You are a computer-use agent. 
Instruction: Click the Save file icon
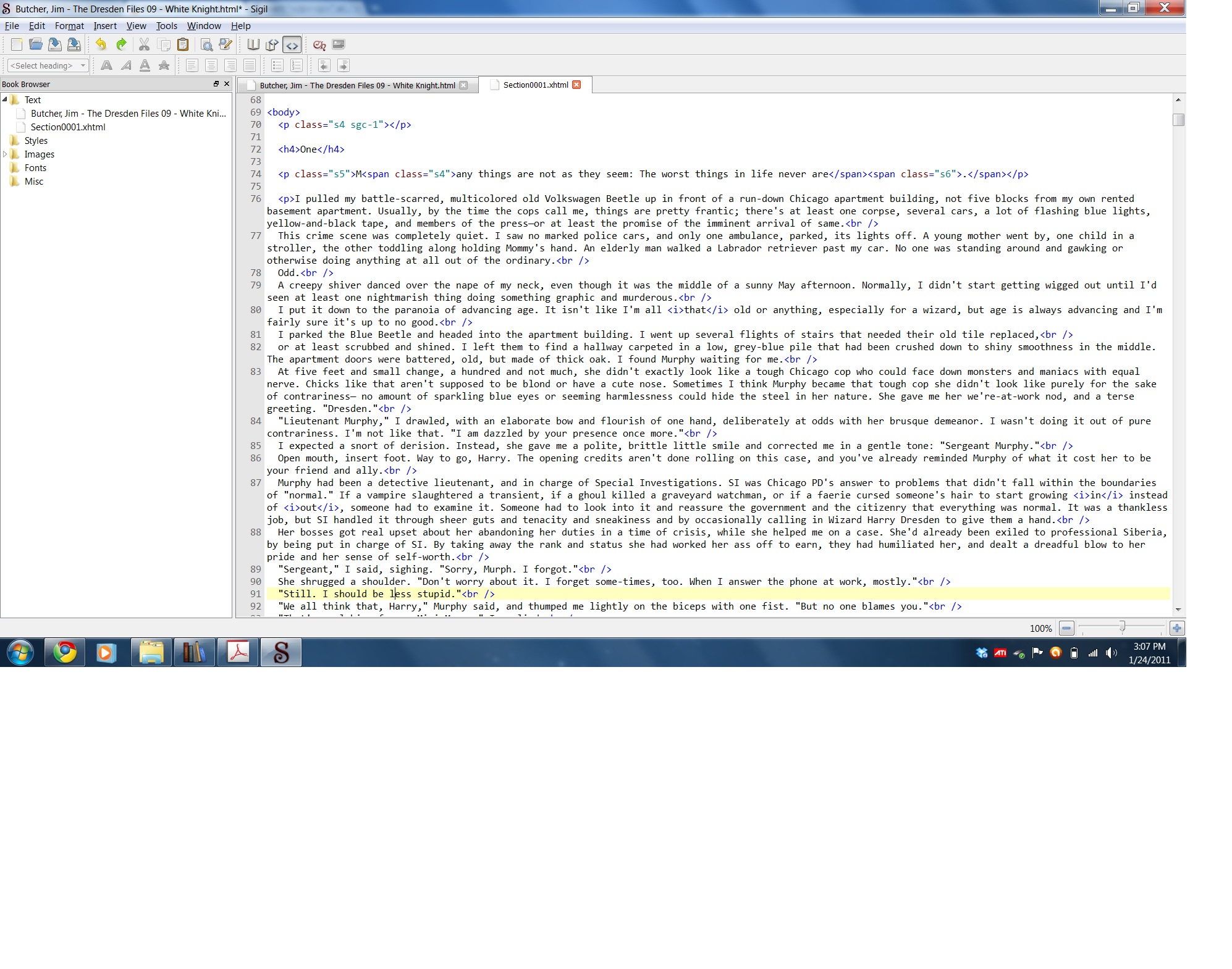[55, 44]
